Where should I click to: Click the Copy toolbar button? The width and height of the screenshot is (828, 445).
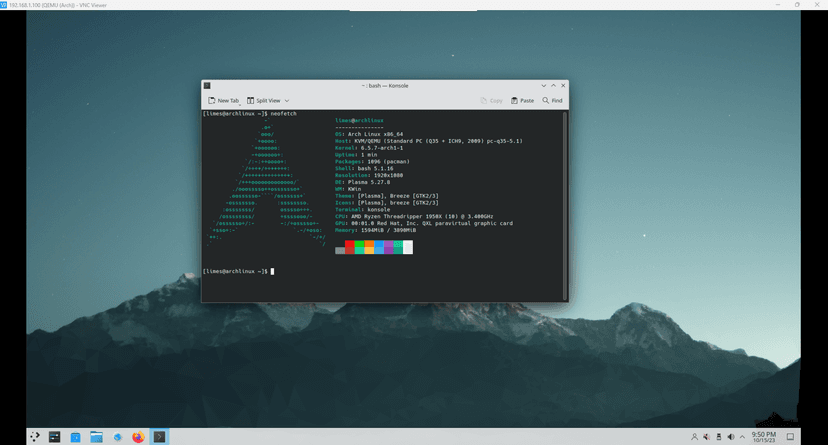pos(491,101)
